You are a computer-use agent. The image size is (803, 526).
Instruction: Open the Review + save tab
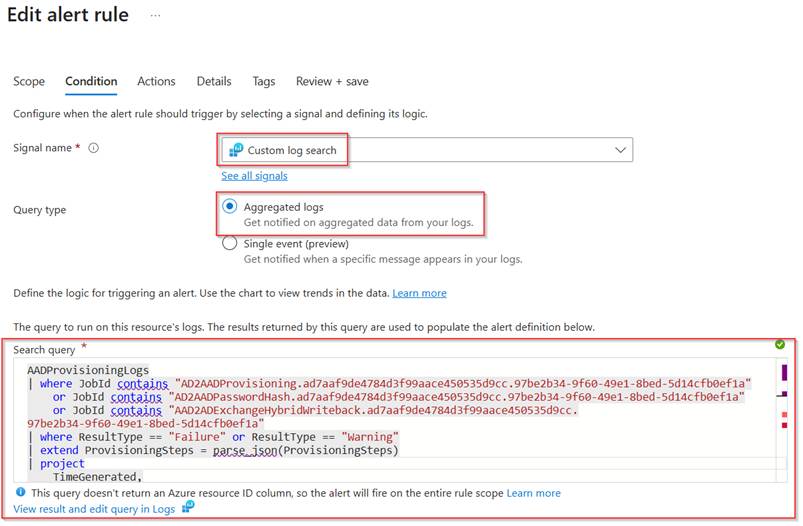332,81
